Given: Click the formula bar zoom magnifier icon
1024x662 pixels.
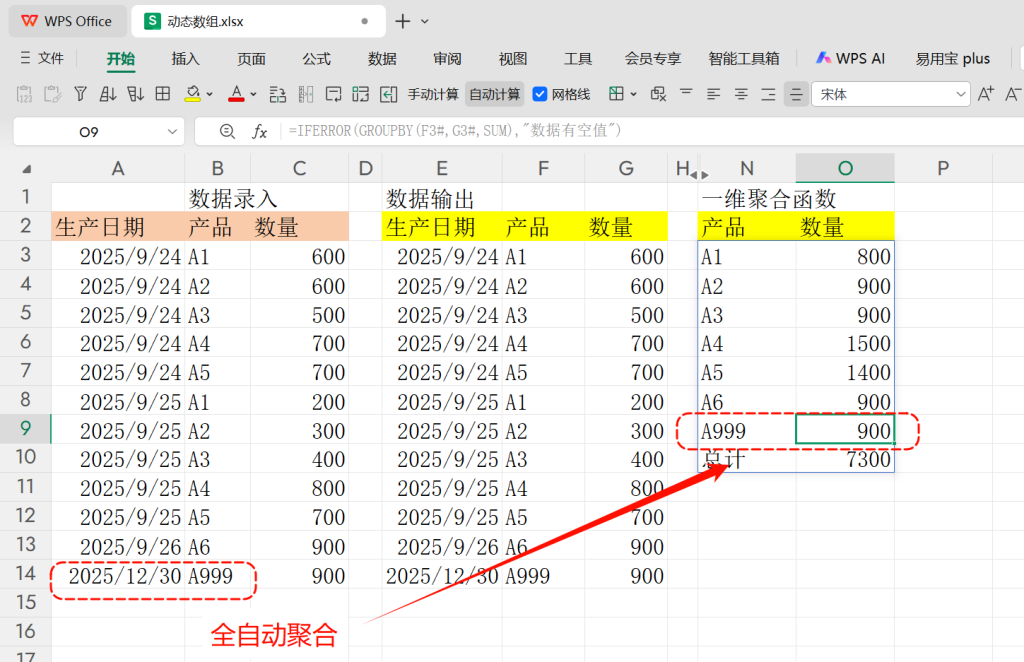Looking at the screenshot, I should [227, 132].
